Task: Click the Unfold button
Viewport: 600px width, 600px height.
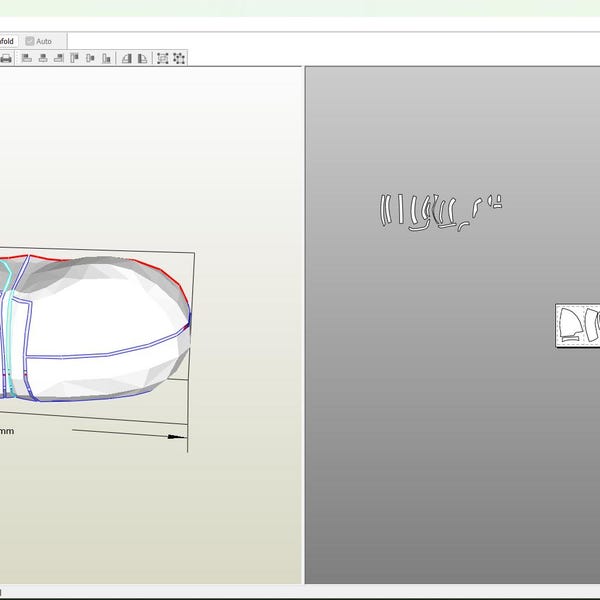Action: pos(7,41)
